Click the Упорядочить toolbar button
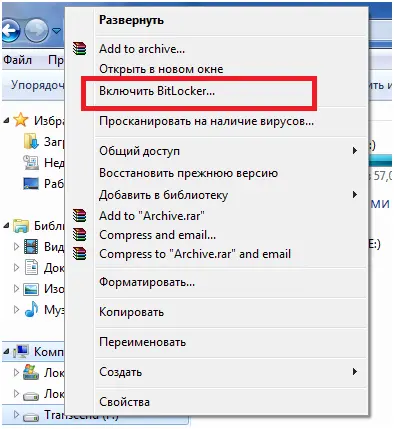This screenshot has height=429, width=394. (35, 85)
